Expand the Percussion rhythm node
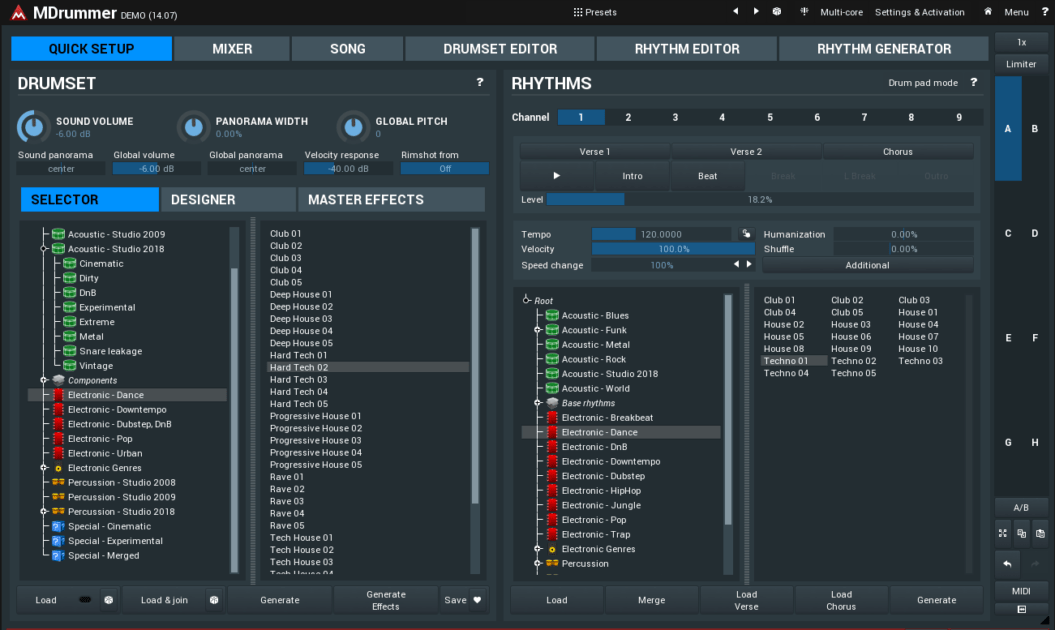Screen dimensions: 1055x630 point(538,563)
